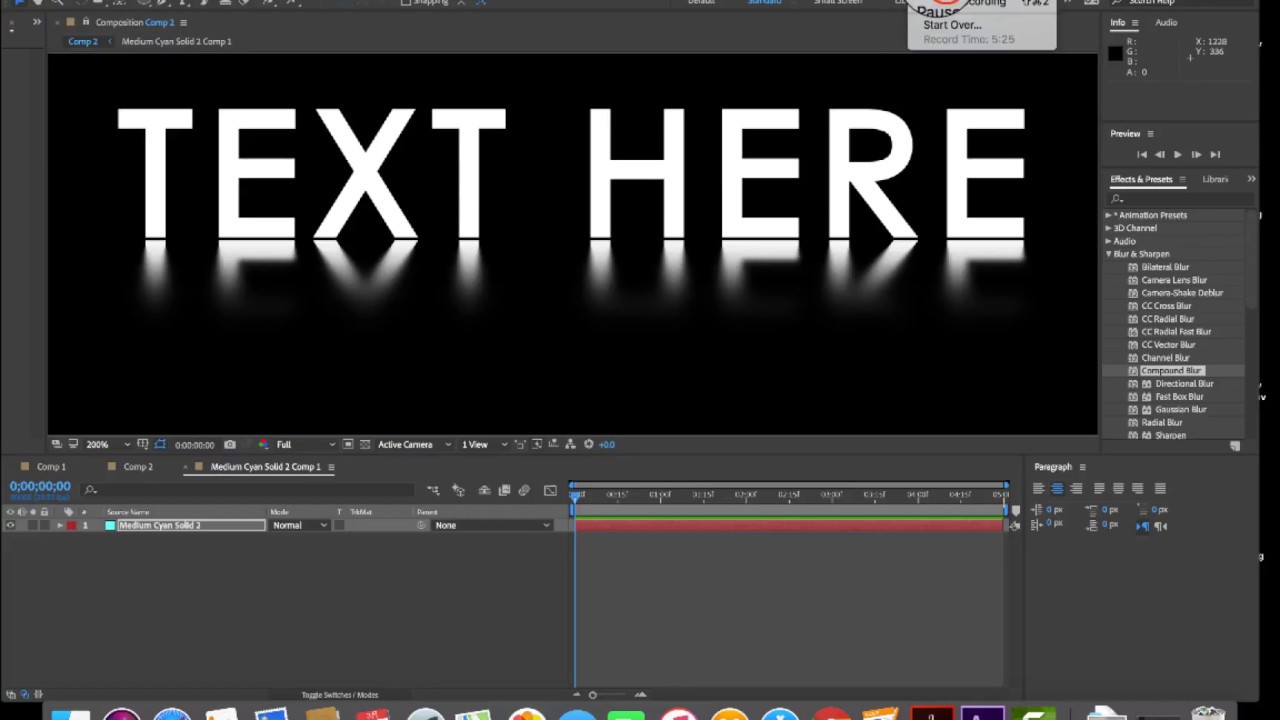Open the Effects & Presets panel menu
This screenshot has width=1280, height=720.
[1182, 179]
